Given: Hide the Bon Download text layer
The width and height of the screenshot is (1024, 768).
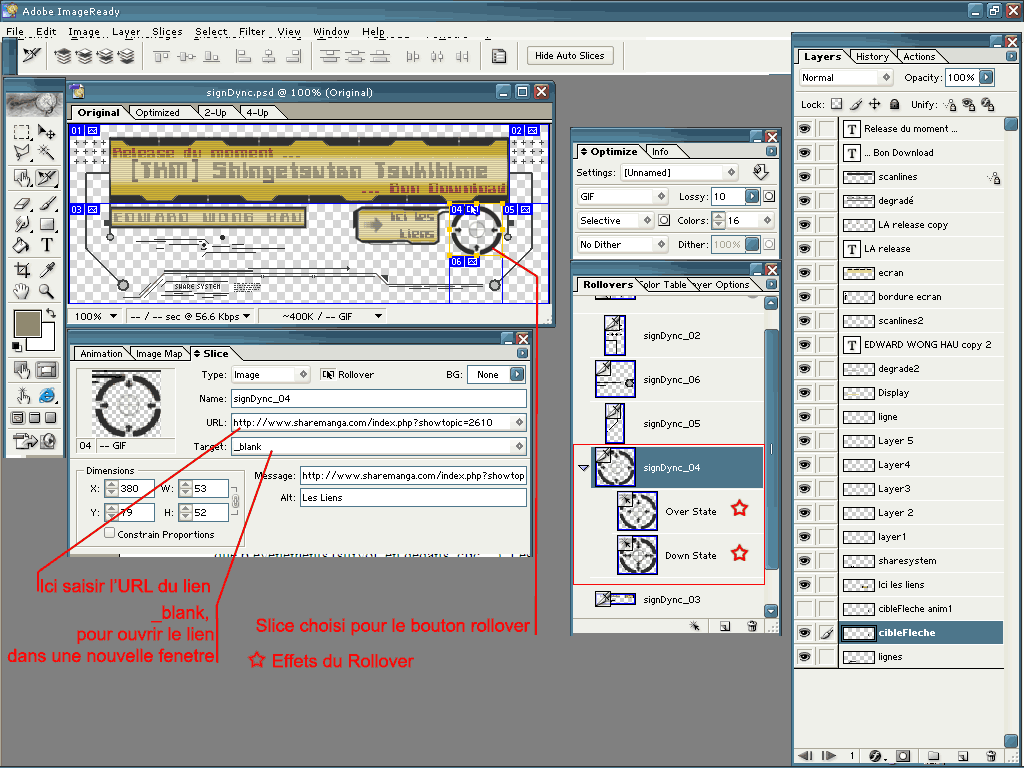Looking at the screenshot, I should [x=805, y=153].
